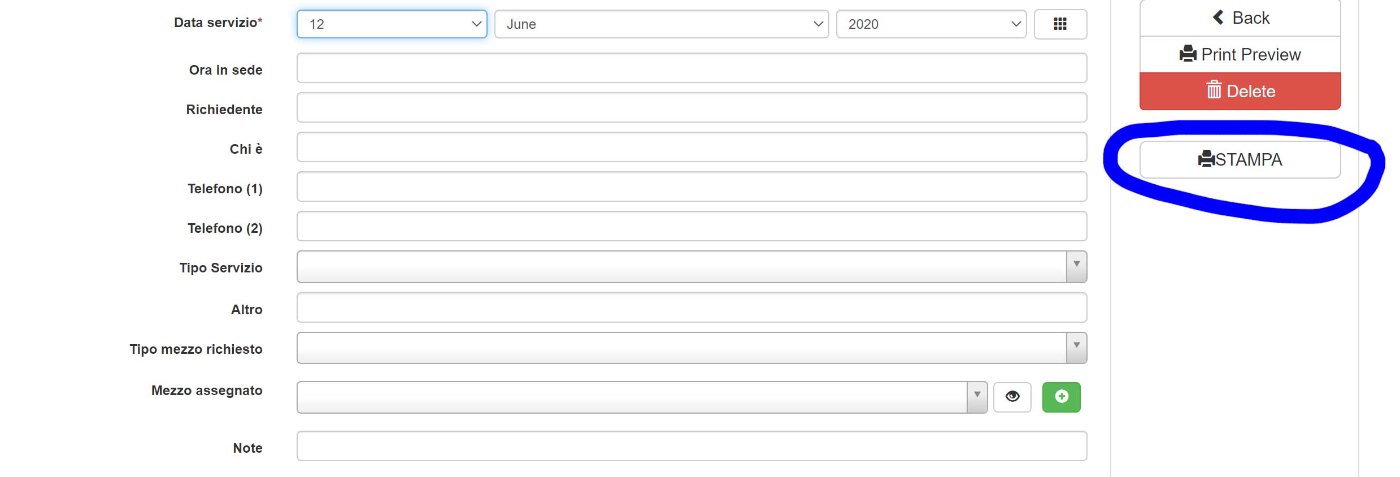Focus the Note input field
Screen dimensions: 1400x477
coord(692,446)
